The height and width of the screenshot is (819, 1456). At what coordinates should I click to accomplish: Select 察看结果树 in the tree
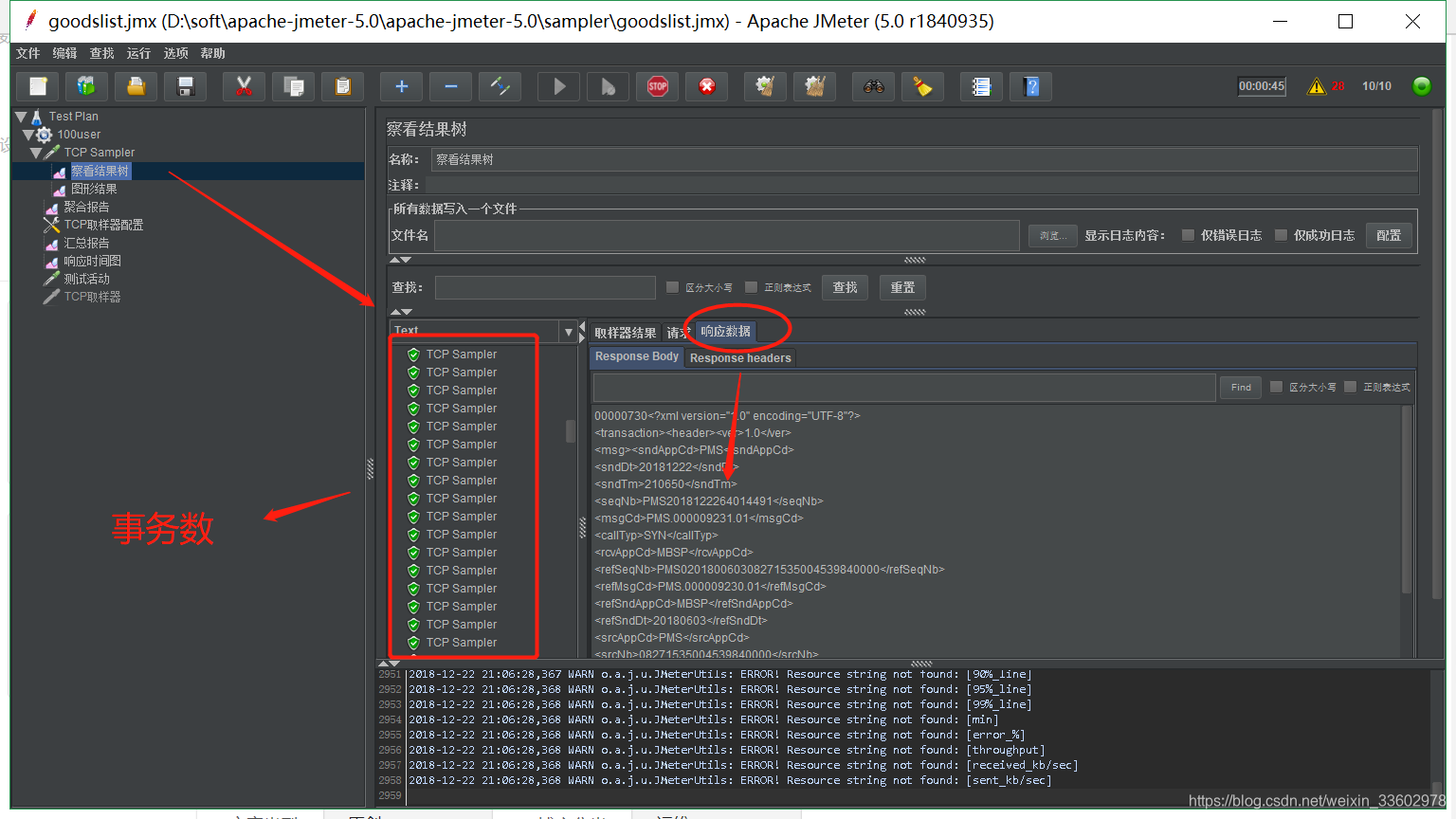click(x=100, y=171)
